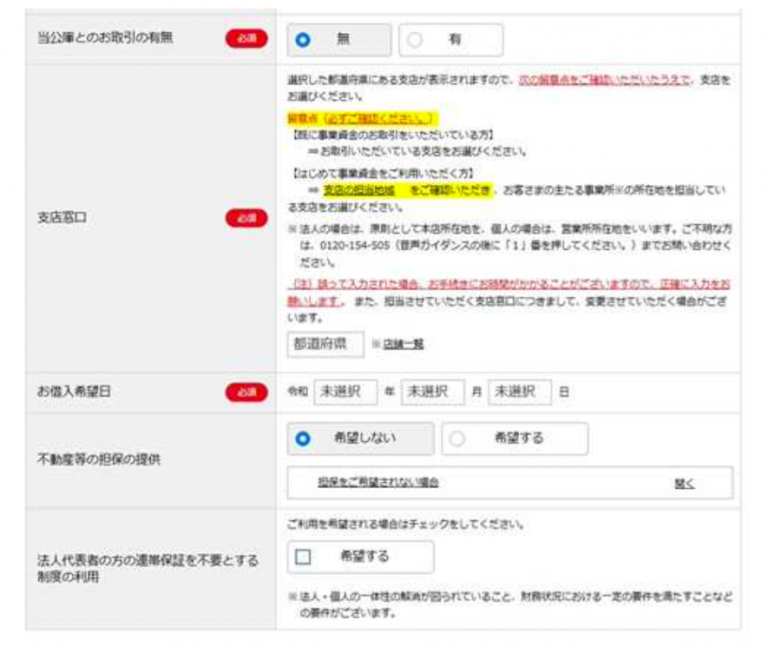Expand the section using 開く
The image size is (768, 647).
click(x=684, y=482)
